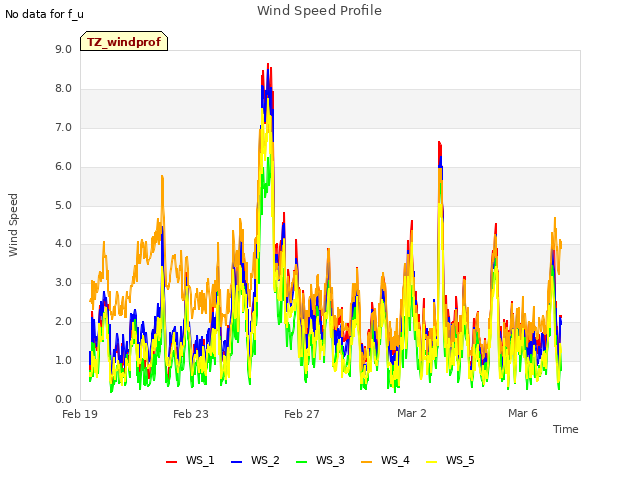Image resolution: width=640 pixels, height=480 pixels.
Task: Select the WS_5 legend entry
Action: [450, 460]
